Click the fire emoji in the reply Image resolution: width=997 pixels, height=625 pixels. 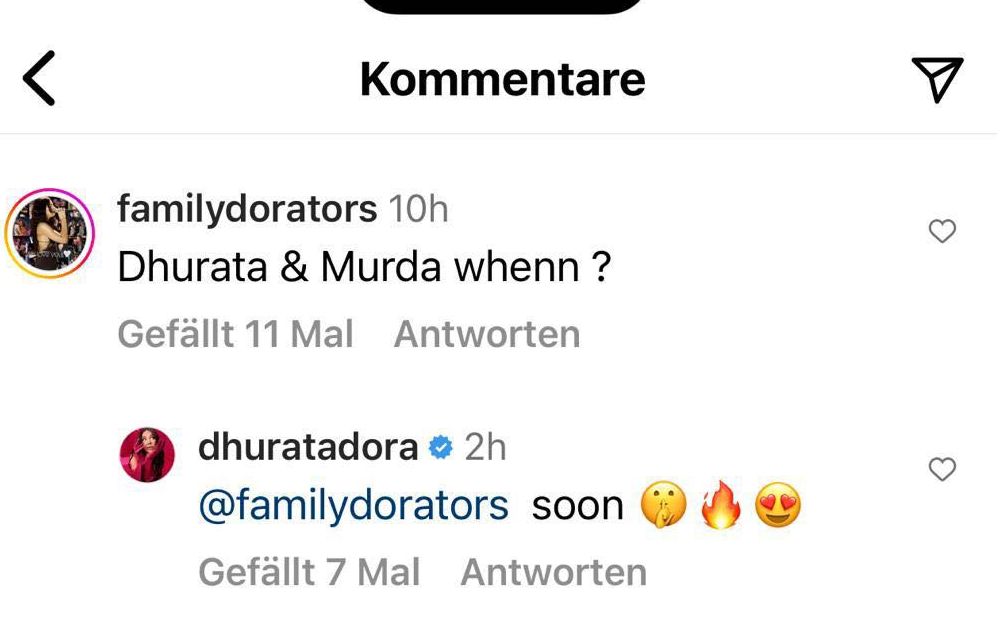[721, 505]
